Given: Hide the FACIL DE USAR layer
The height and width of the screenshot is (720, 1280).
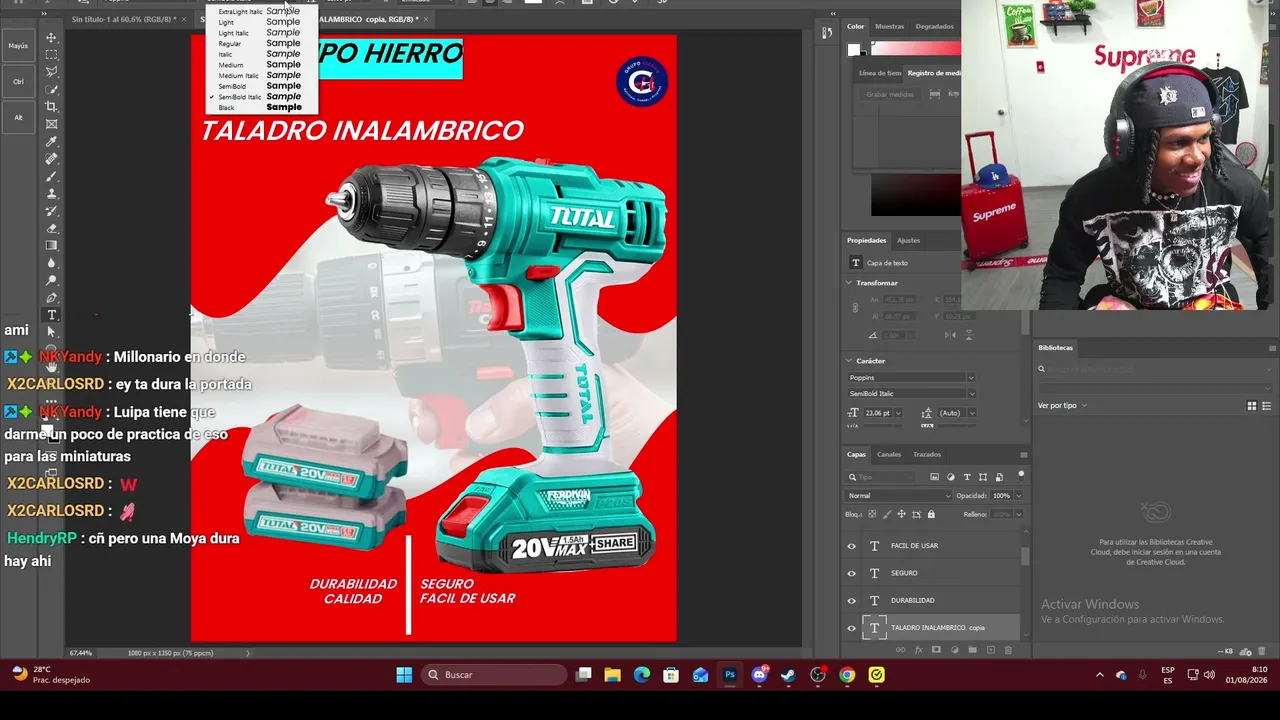Looking at the screenshot, I should point(852,546).
